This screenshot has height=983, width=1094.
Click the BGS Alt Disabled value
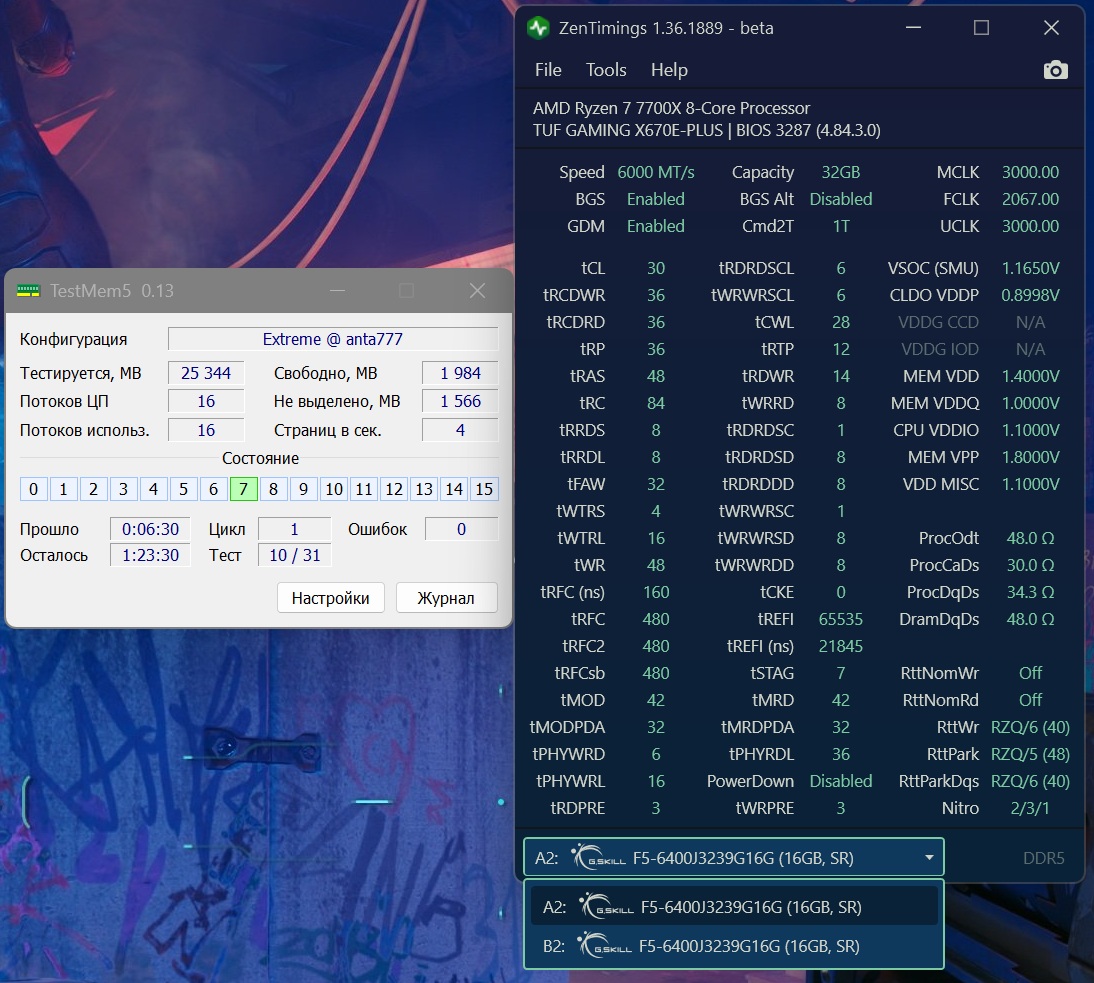coord(841,199)
